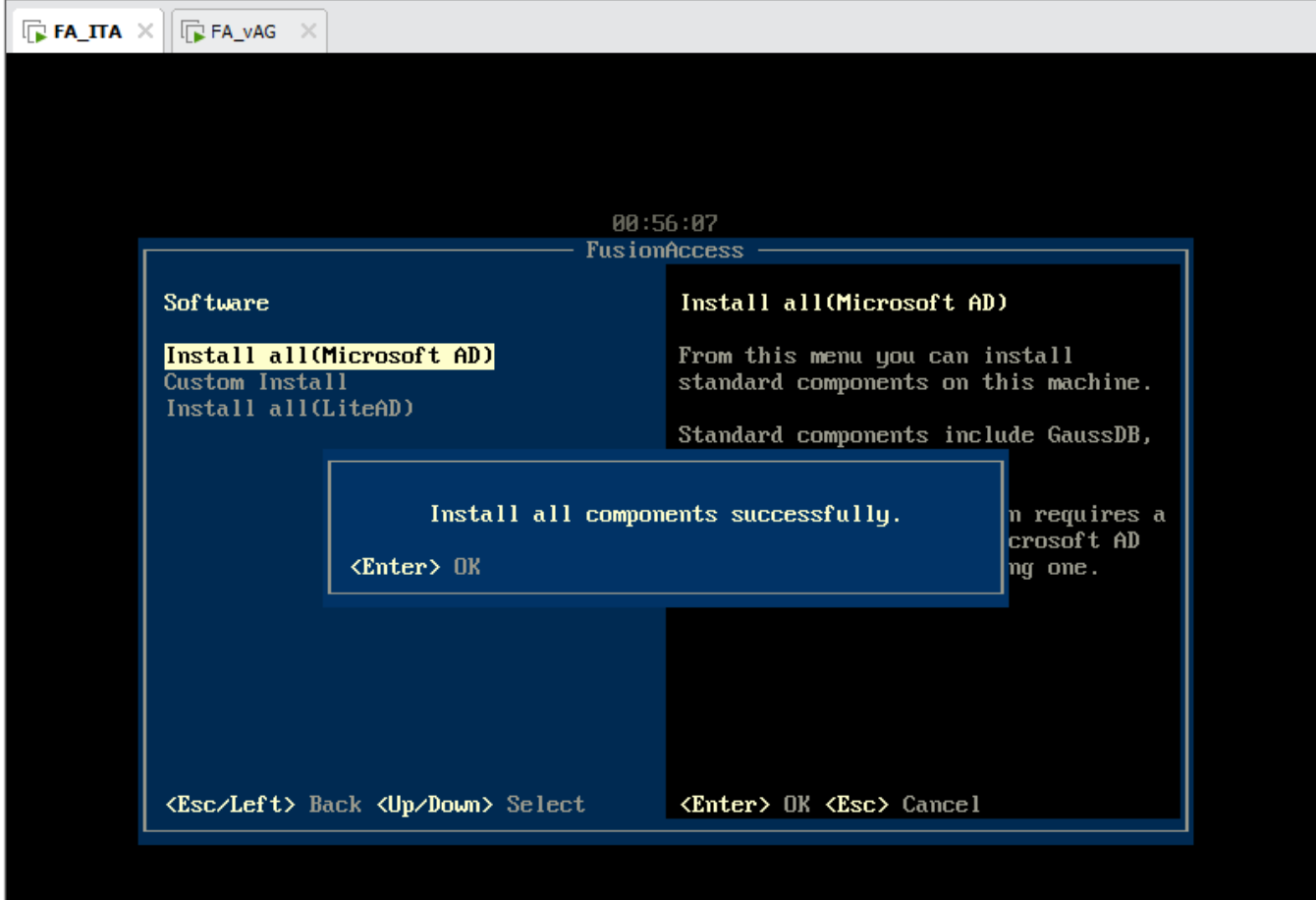Click the 'Install all components successfully.' message
Image resolution: width=1316 pixels, height=900 pixels.
point(665,515)
